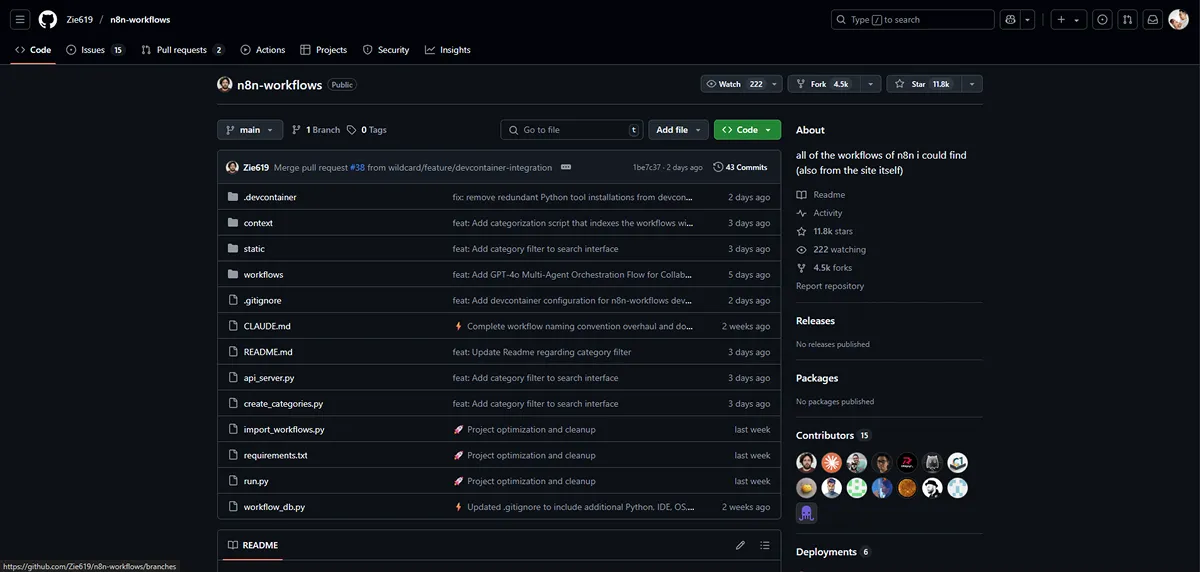Click the top search bar
Screen dimensions: 1200x573
click(913, 19)
